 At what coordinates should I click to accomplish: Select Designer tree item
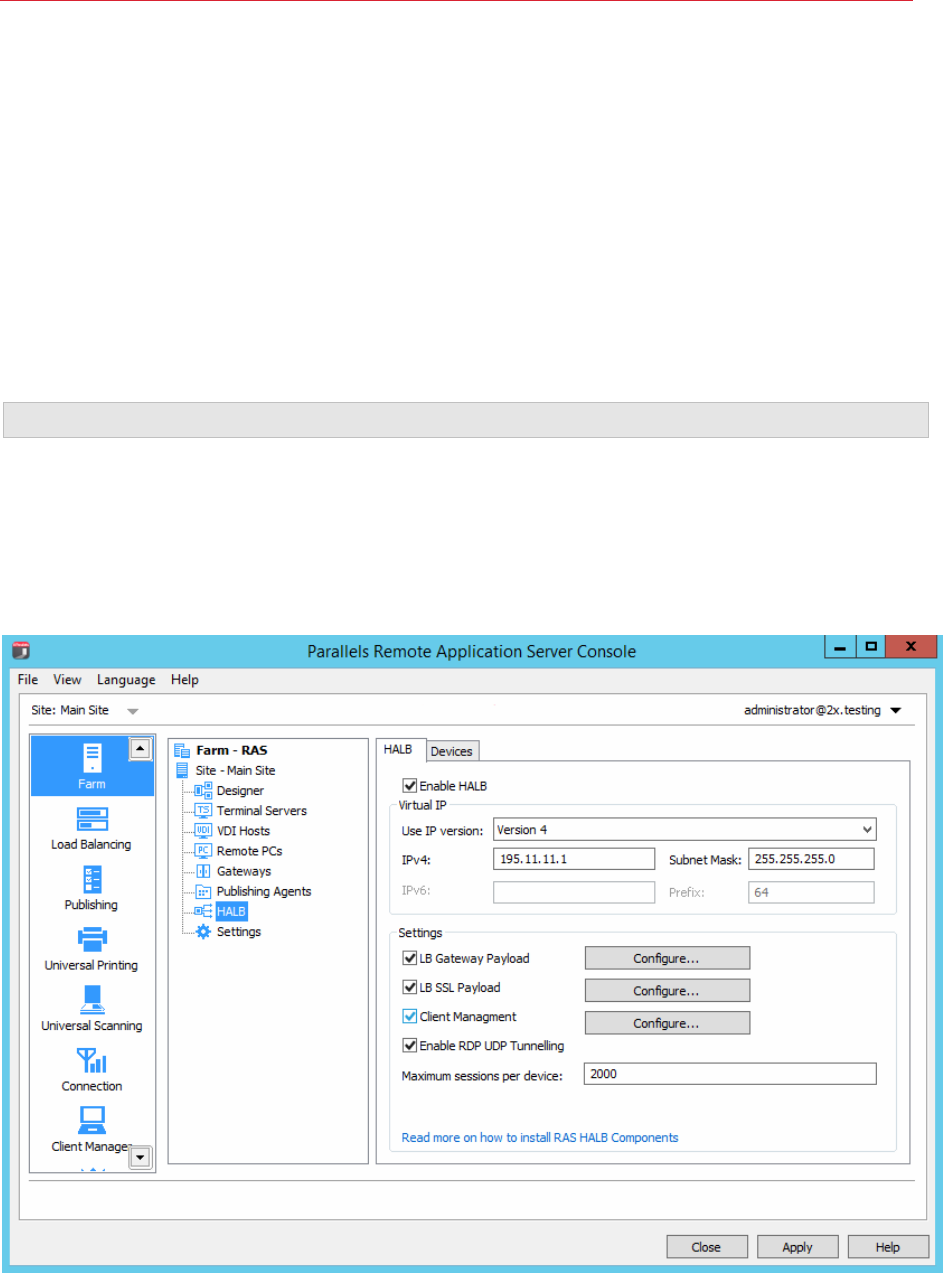pyautogui.click(x=240, y=790)
